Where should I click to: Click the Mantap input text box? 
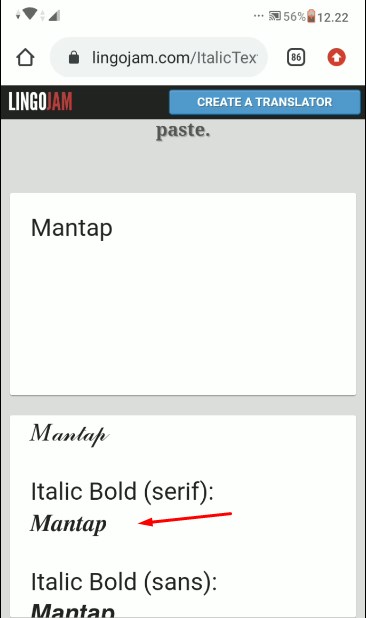point(183,294)
